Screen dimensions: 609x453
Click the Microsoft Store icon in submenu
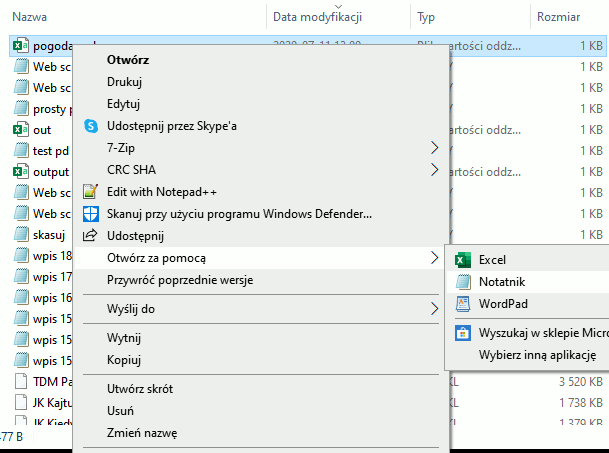coord(463,333)
